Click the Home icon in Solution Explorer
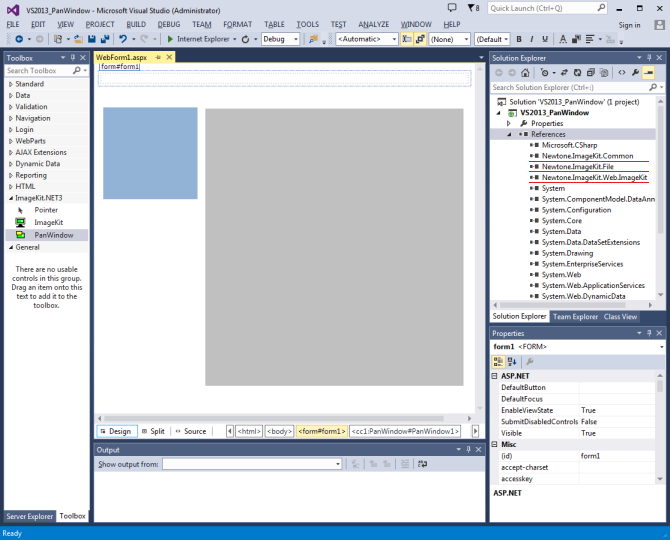670x540 pixels. 525,73
